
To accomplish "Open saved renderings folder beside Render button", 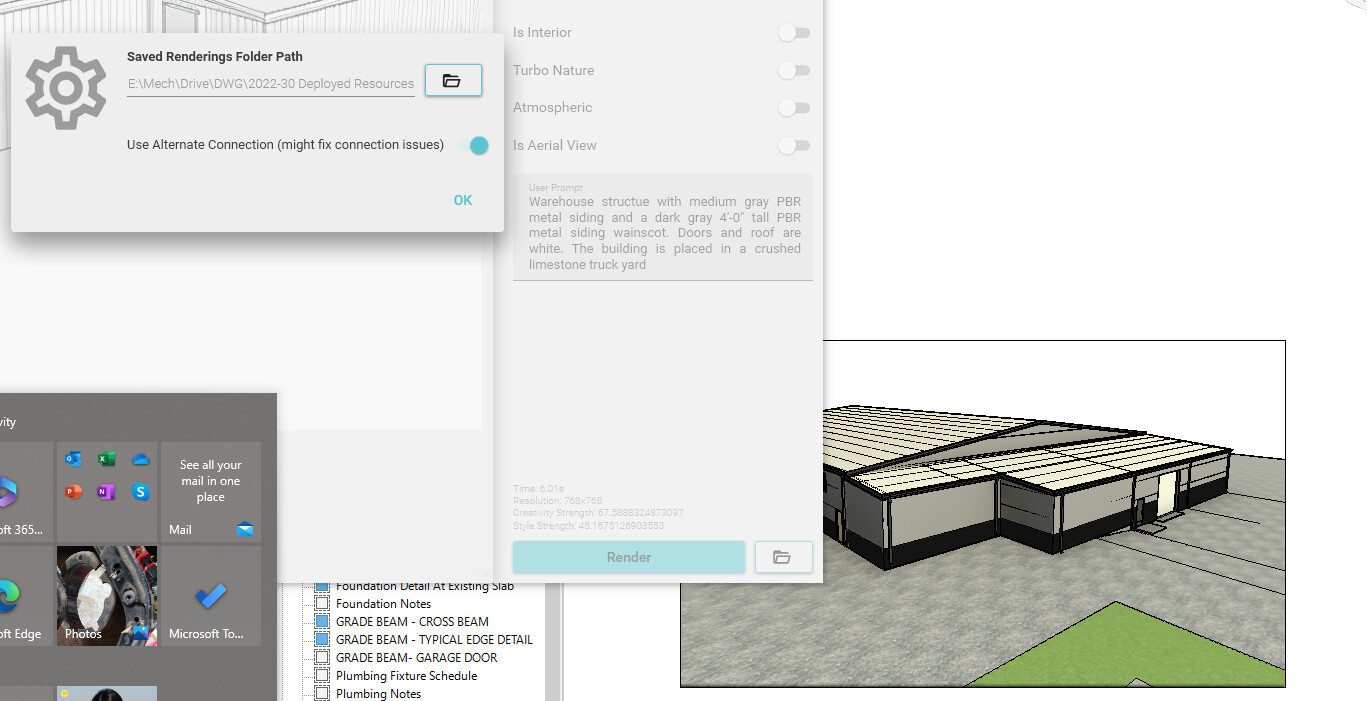I will (783, 557).
